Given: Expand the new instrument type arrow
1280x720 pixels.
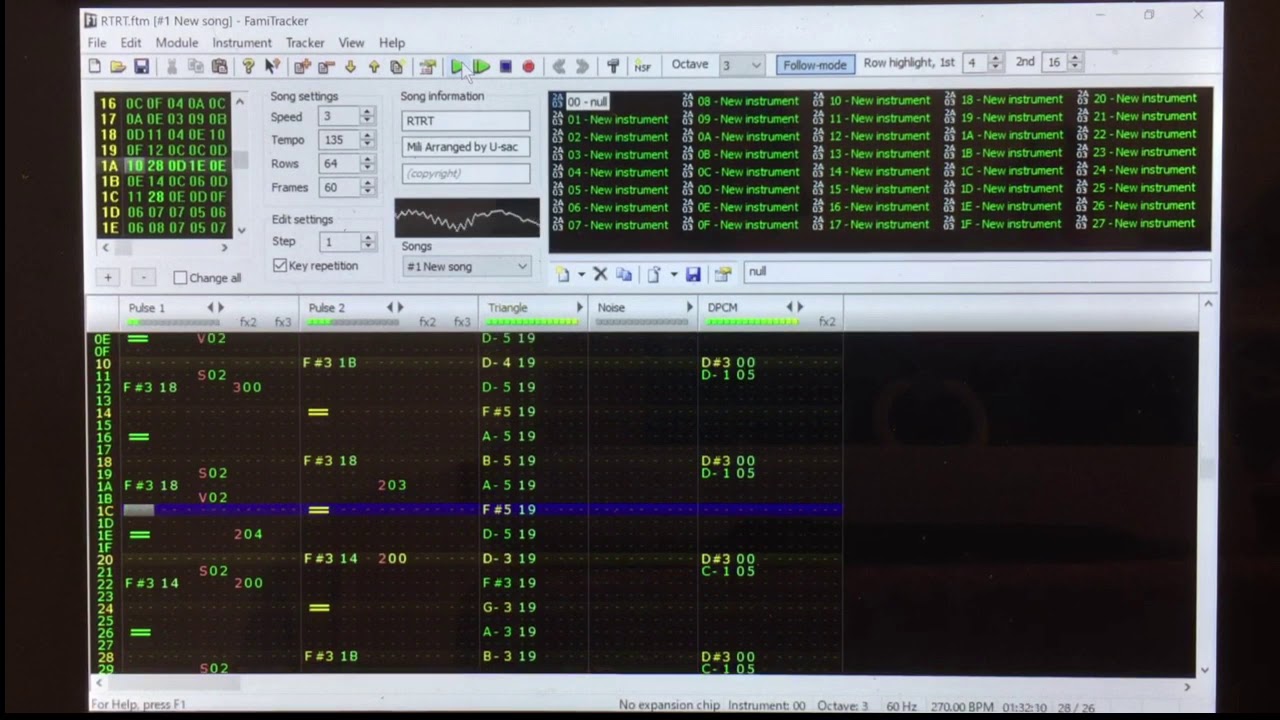Looking at the screenshot, I should (580, 273).
